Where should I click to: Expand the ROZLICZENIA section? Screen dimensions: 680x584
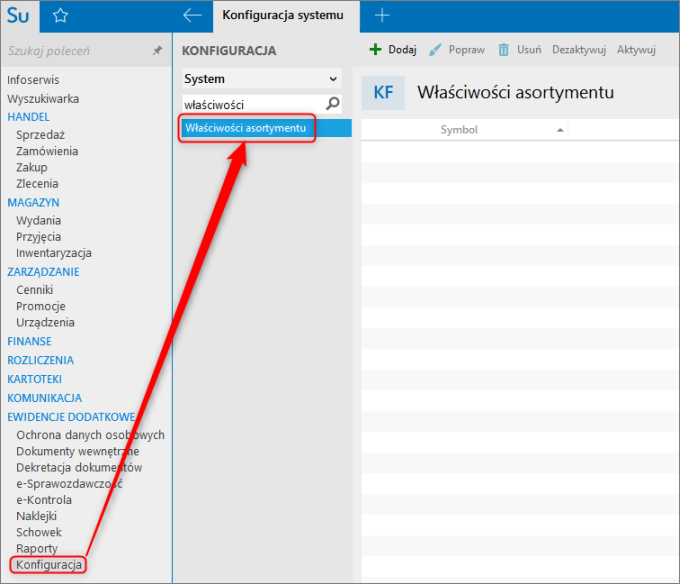40,360
